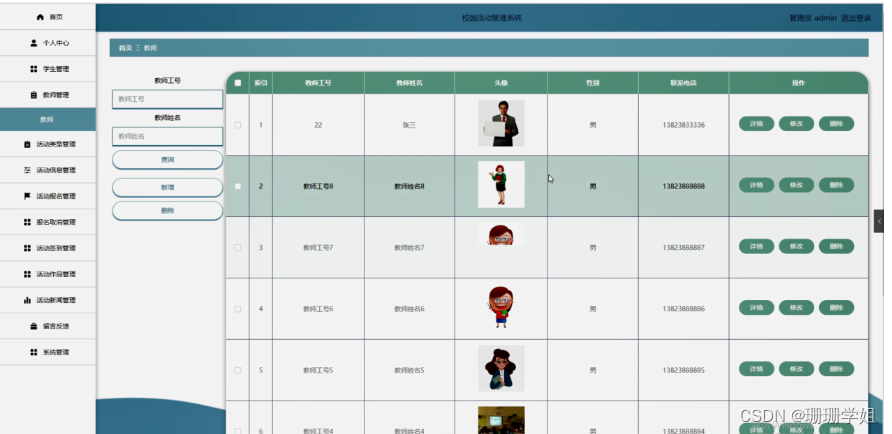Click the 退出登录 logout link

(x=856, y=18)
